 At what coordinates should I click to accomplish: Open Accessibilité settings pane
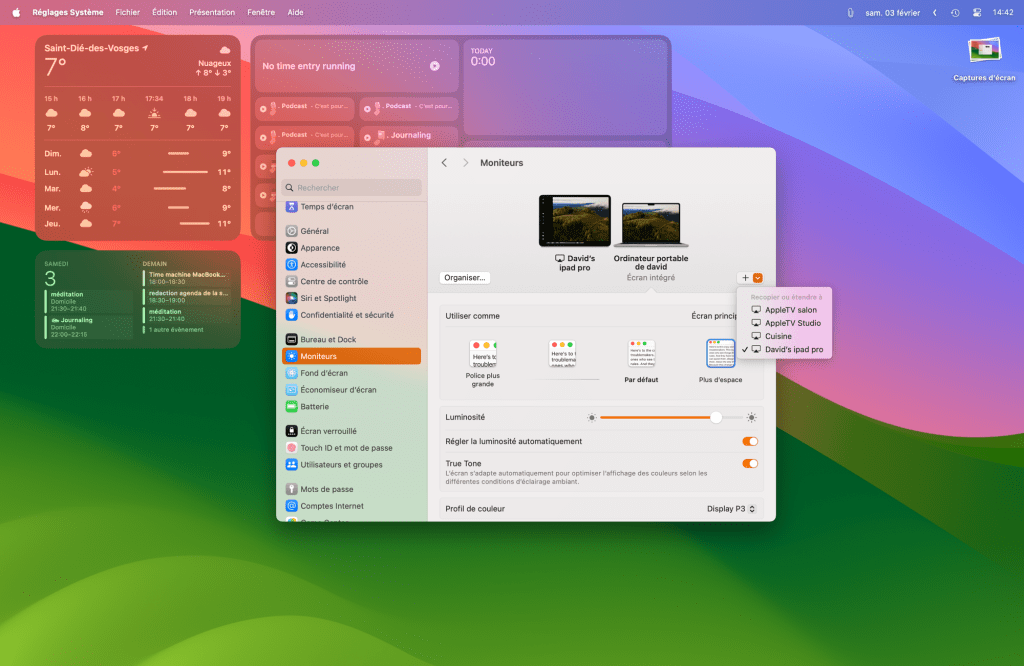(323, 265)
